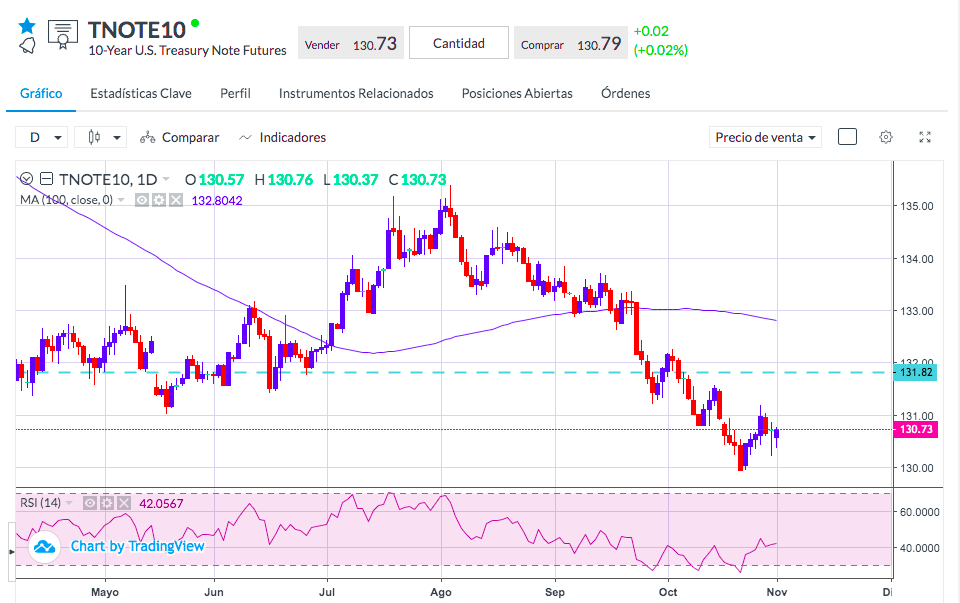Click the Oct date axis label

[x=668, y=592]
